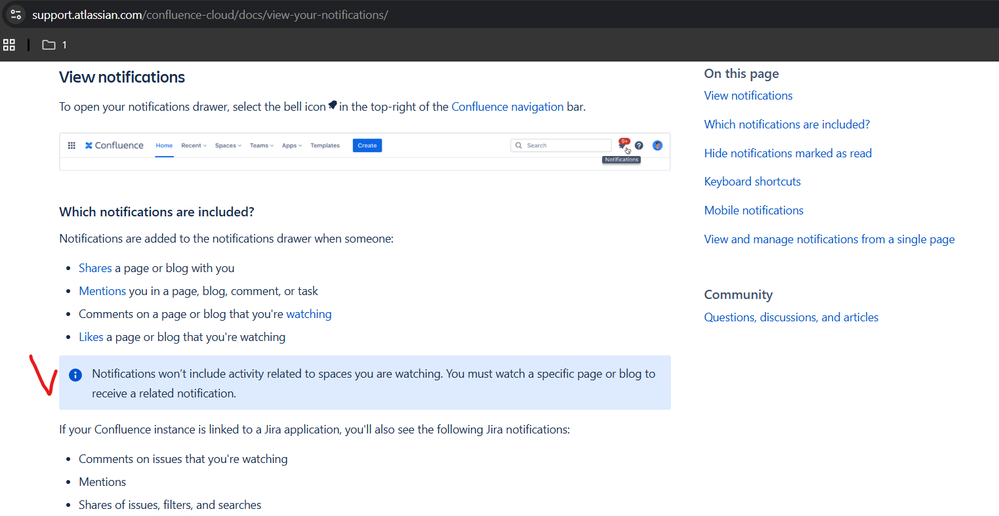Screen dimensions: 999x516
Task: Open the Mobile notifications link
Action: tap(754, 210)
